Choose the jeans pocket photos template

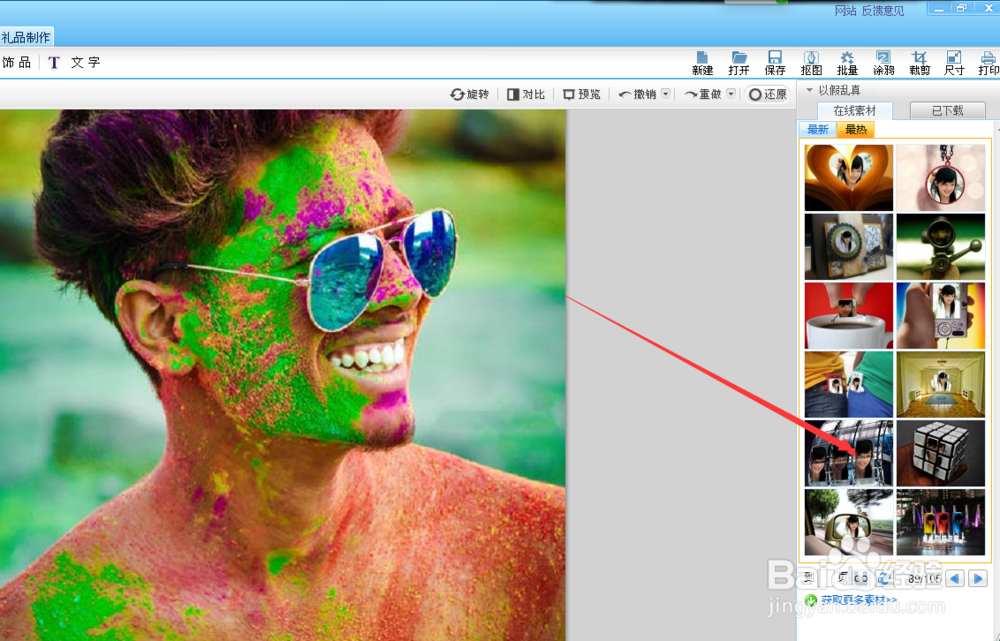coord(848,385)
